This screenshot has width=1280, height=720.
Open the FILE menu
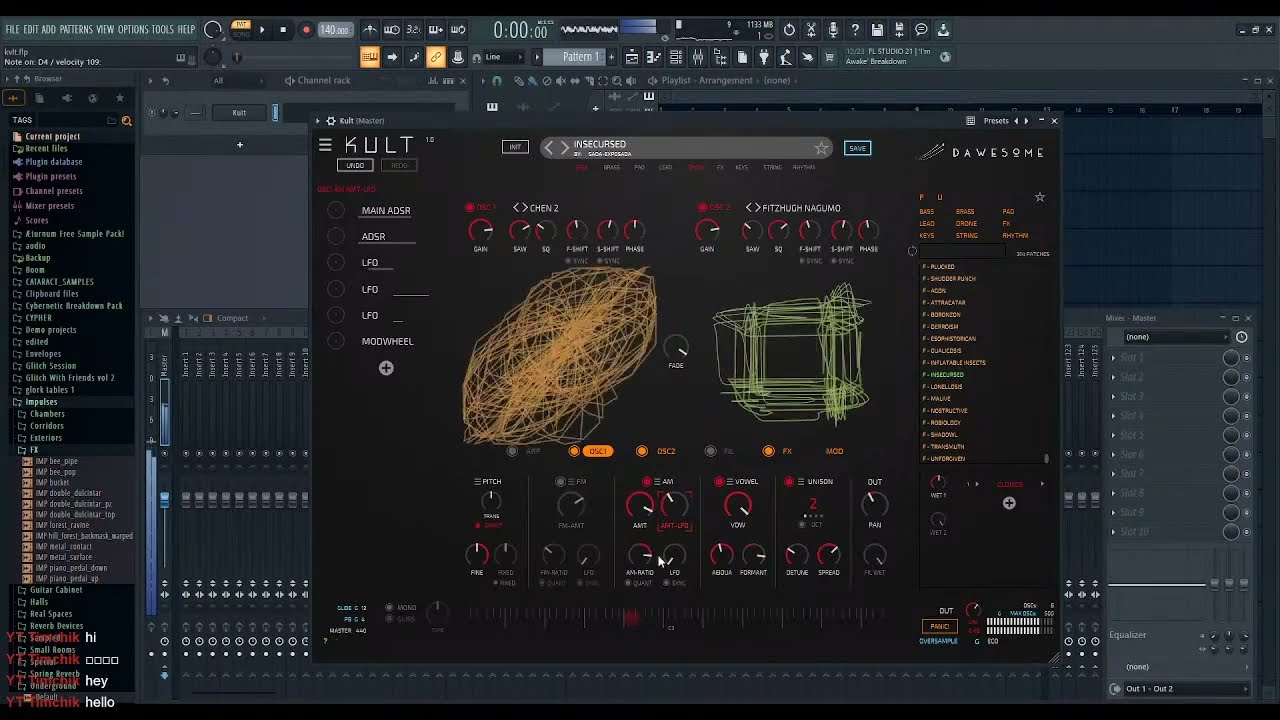[13, 30]
